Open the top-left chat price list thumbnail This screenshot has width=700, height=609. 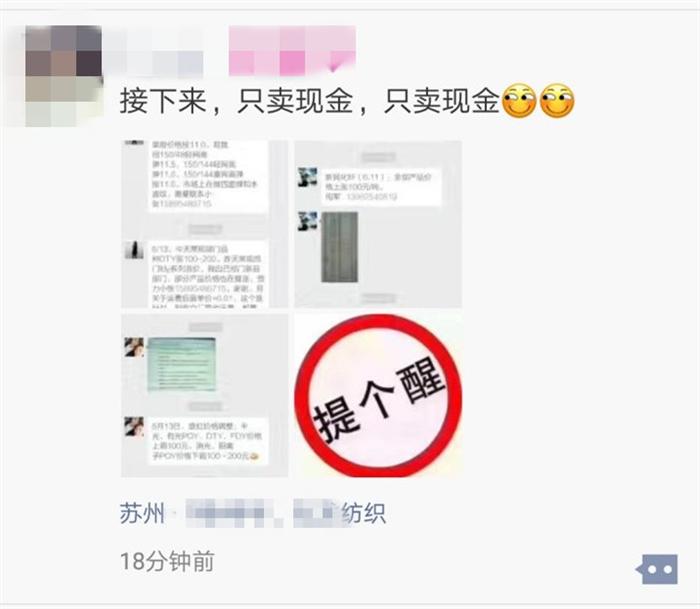pos(205,224)
